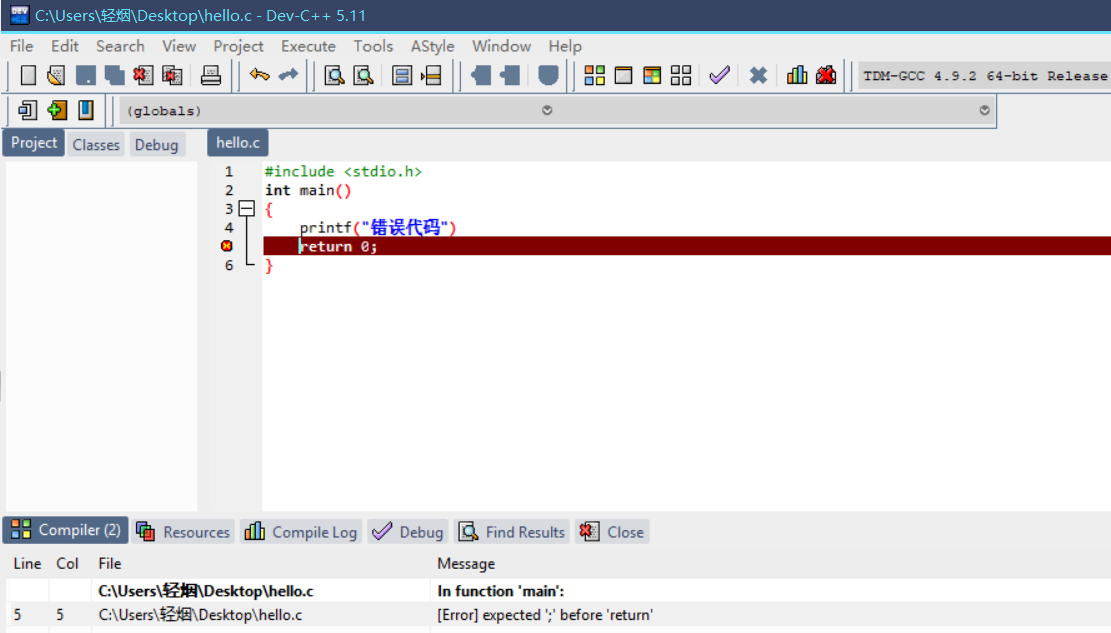Viewport: 1111px width, 633px height.
Task: Open the (globals) scope dropdown
Action: [547, 111]
